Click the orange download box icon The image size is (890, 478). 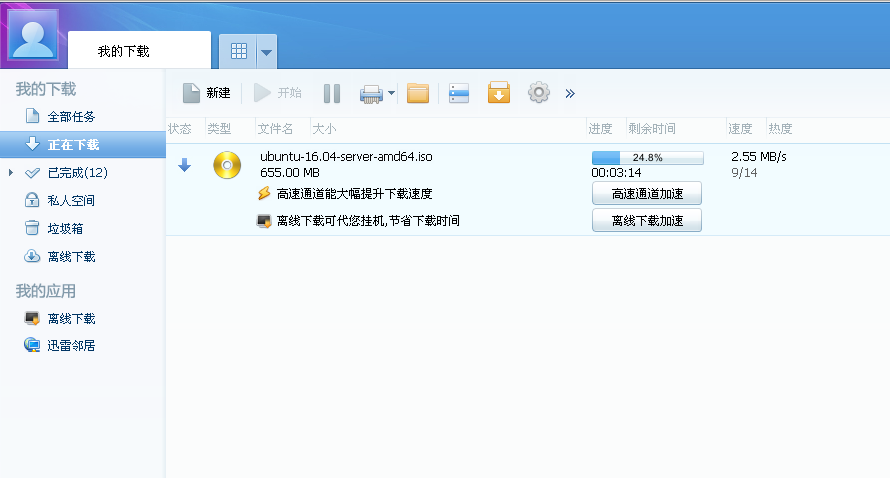coord(498,93)
